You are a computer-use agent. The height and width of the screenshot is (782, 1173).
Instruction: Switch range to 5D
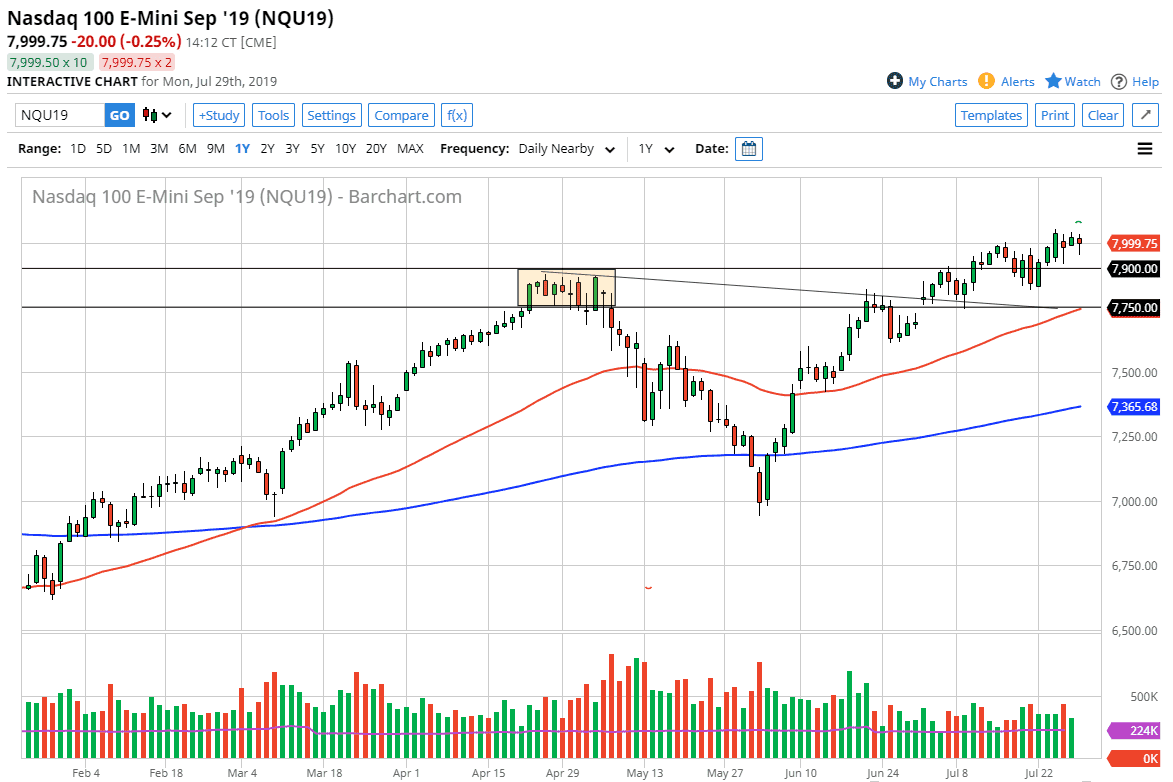pos(103,148)
